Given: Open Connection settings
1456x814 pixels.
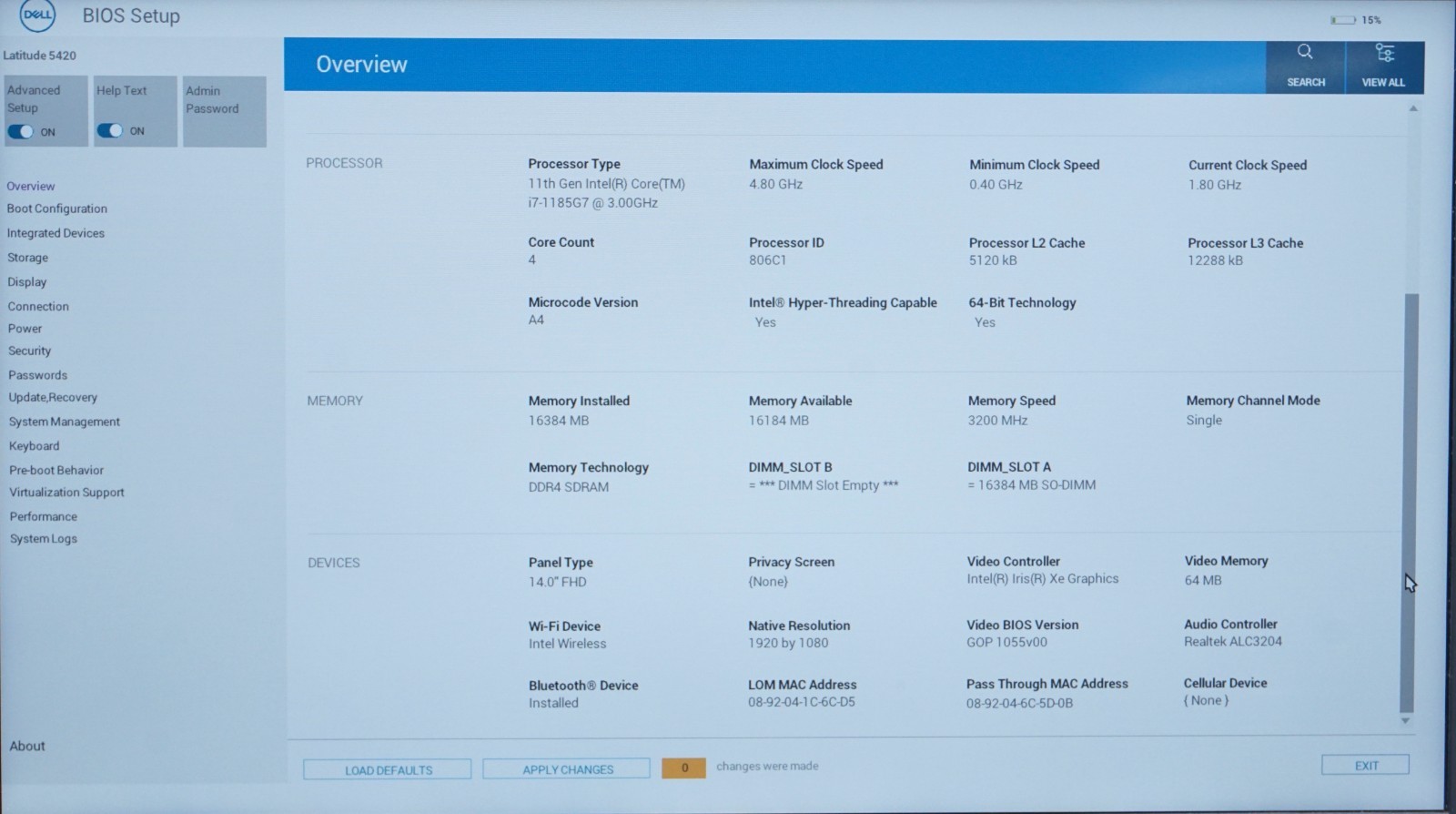Looking at the screenshot, I should click(x=38, y=307).
